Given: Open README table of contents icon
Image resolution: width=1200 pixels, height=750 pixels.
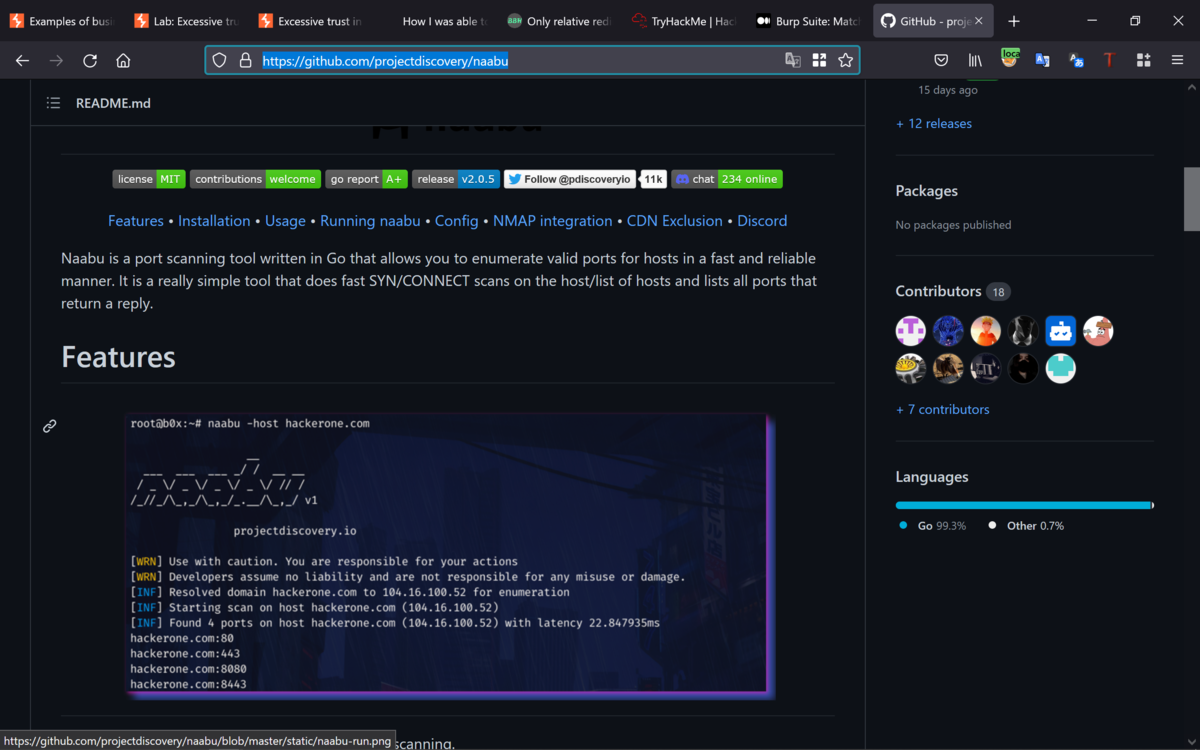Looking at the screenshot, I should click(53, 103).
